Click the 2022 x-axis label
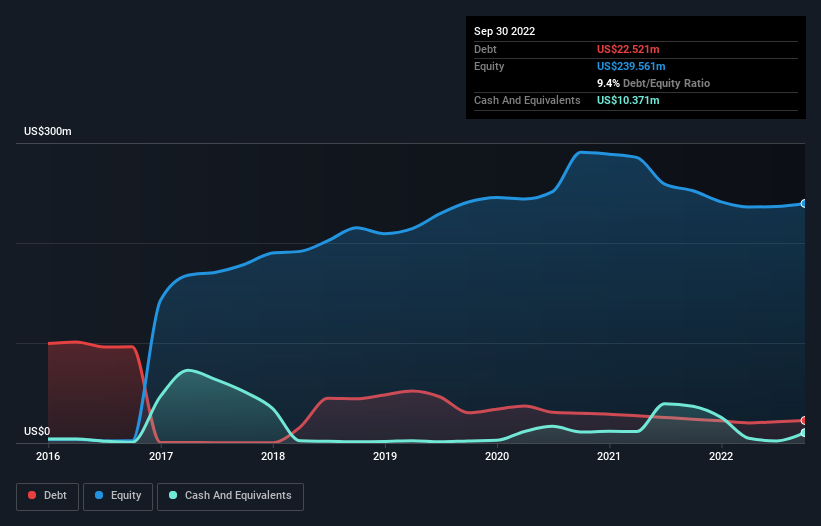821x526 pixels. pos(721,456)
